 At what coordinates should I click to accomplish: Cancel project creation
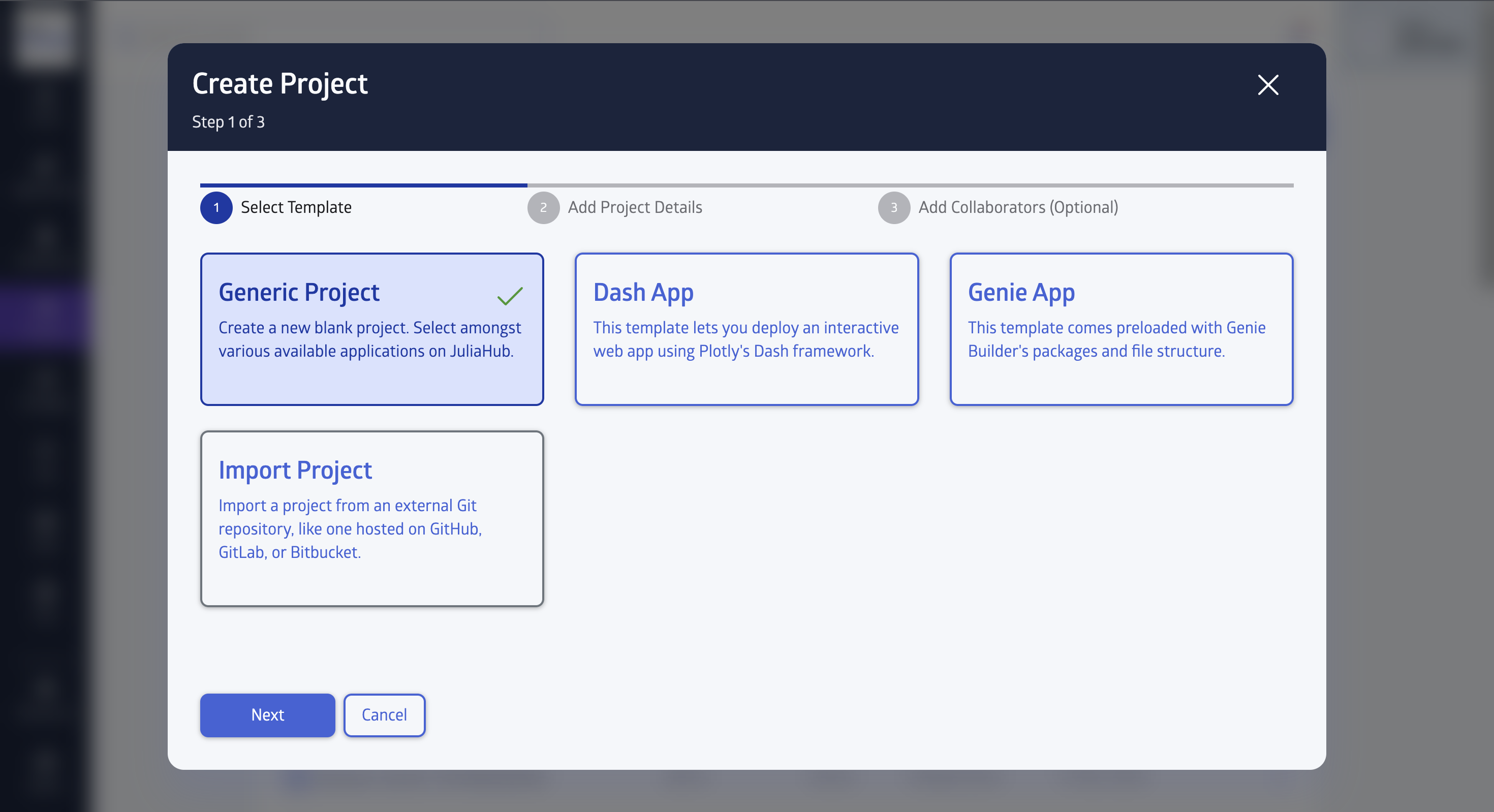tap(384, 715)
